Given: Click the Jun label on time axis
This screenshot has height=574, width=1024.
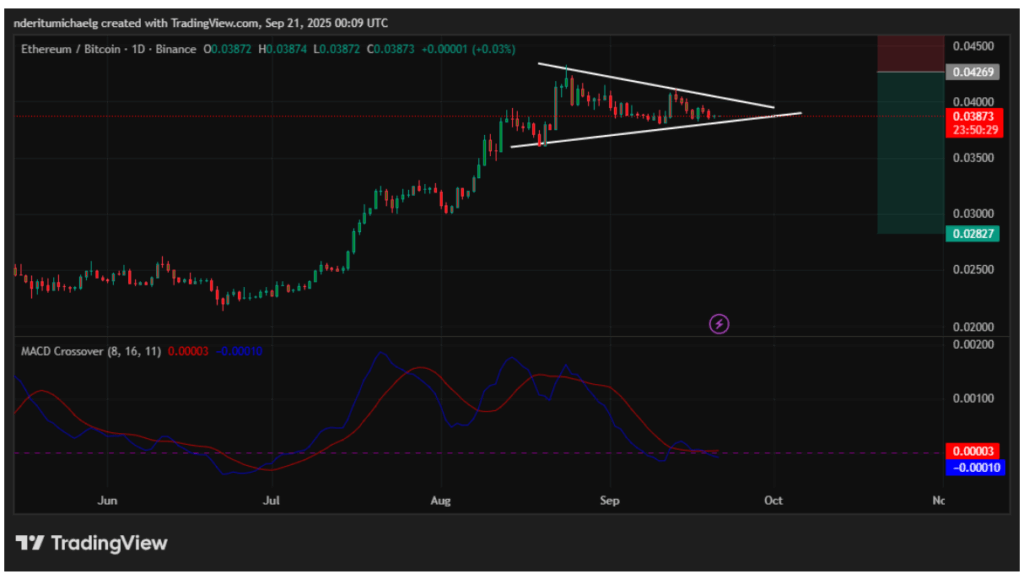Looking at the screenshot, I should click(x=107, y=501).
